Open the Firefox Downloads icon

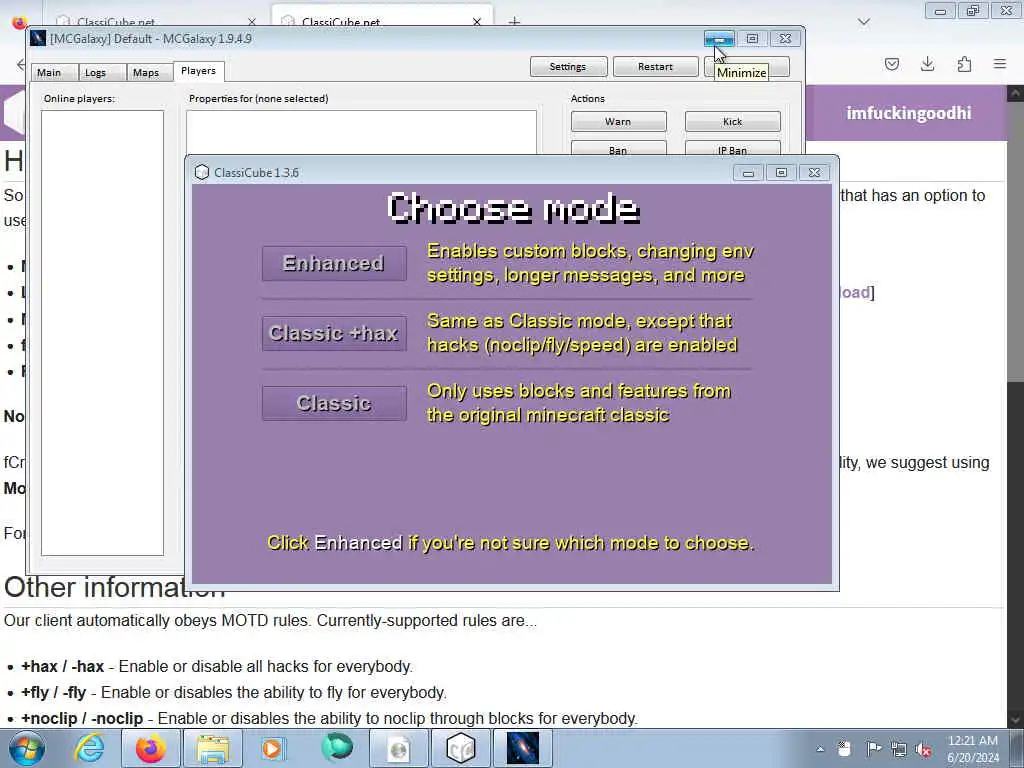pyautogui.click(x=927, y=64)
